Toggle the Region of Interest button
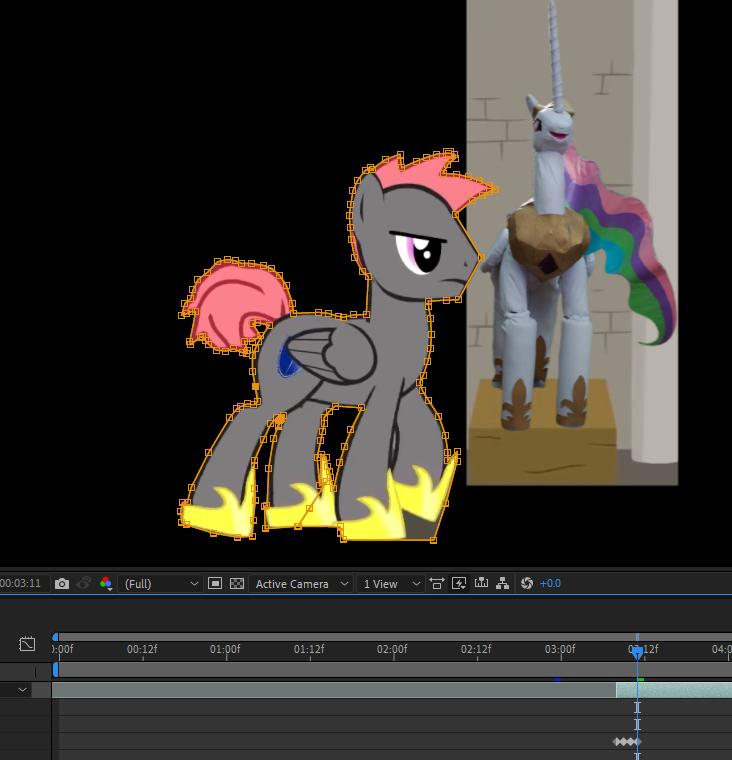Viewport: 732px width, 760px height. coord(215,583)
